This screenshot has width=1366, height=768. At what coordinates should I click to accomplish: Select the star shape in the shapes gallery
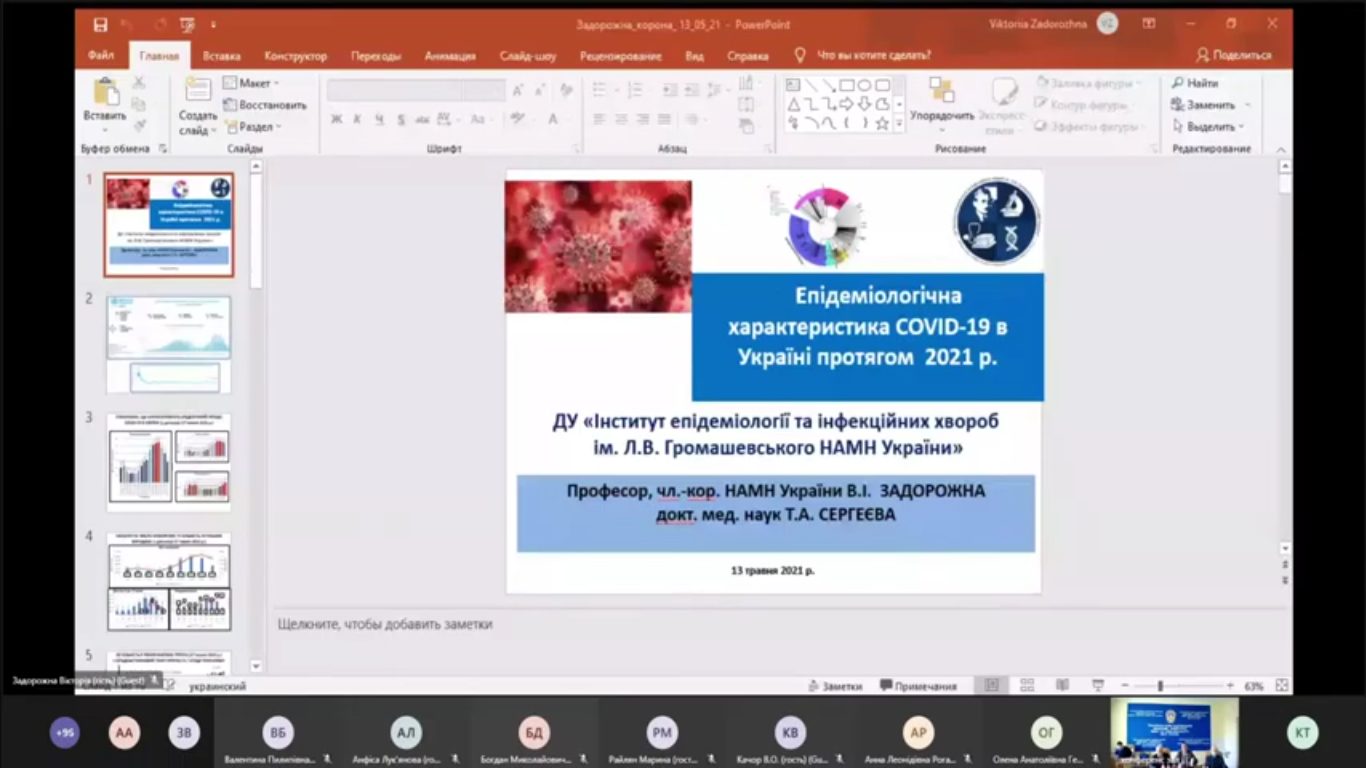point(882,123)
